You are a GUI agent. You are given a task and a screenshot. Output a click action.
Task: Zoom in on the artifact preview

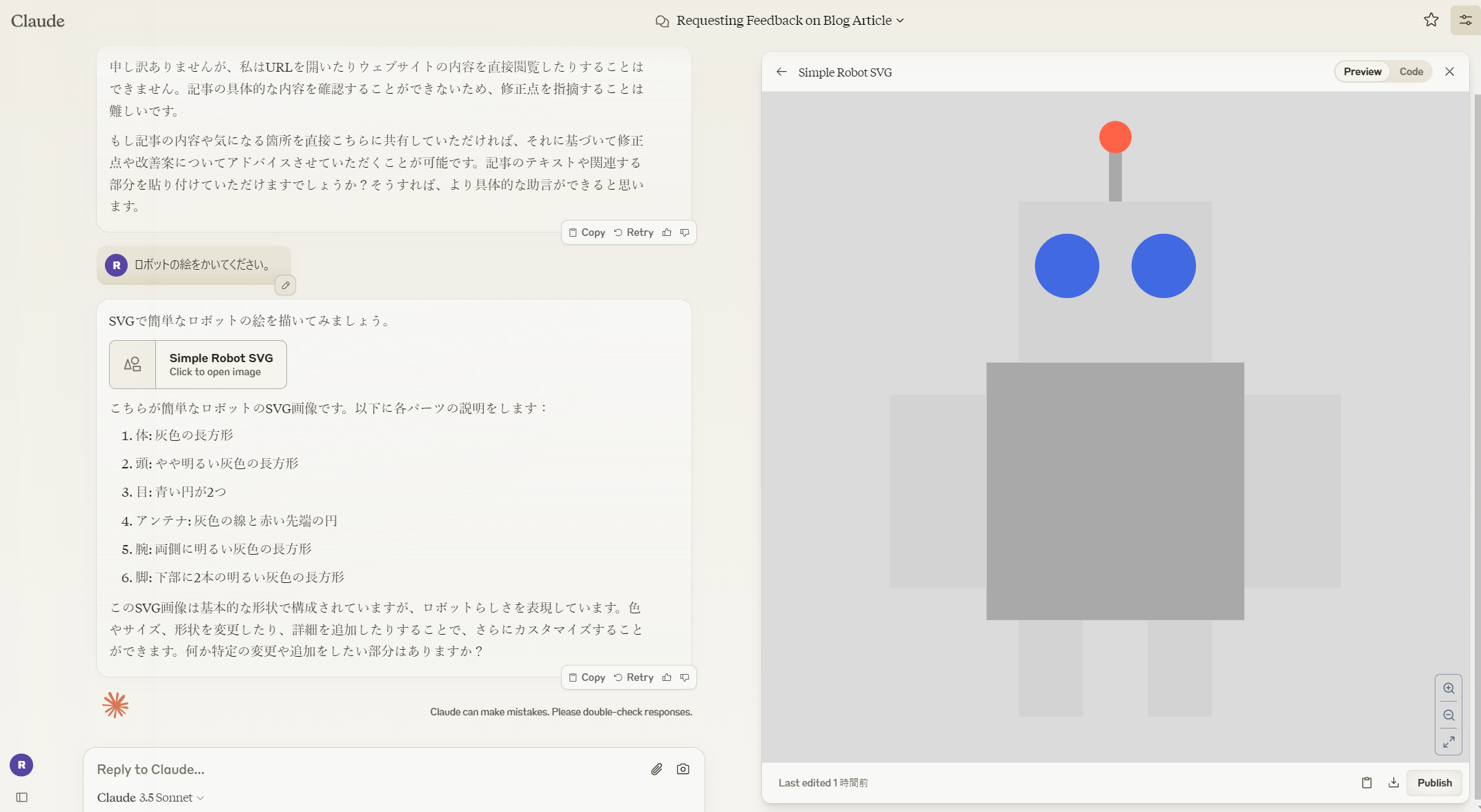1449,689
